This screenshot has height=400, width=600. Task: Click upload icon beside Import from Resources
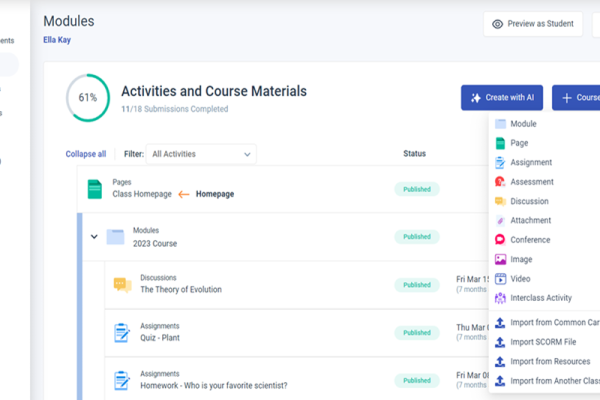[500, 361]
